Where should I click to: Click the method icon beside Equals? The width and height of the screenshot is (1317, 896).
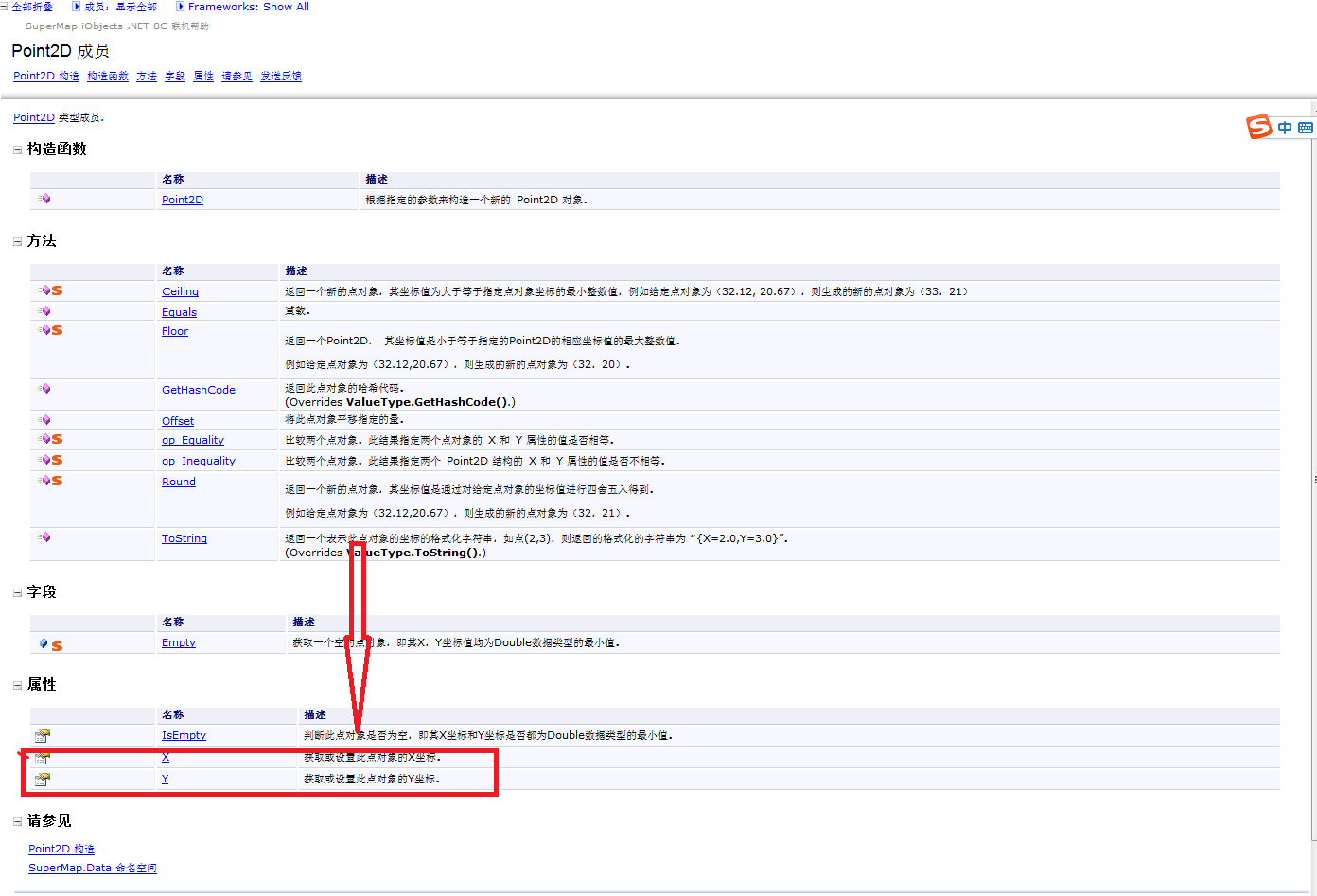coord(44,311)
